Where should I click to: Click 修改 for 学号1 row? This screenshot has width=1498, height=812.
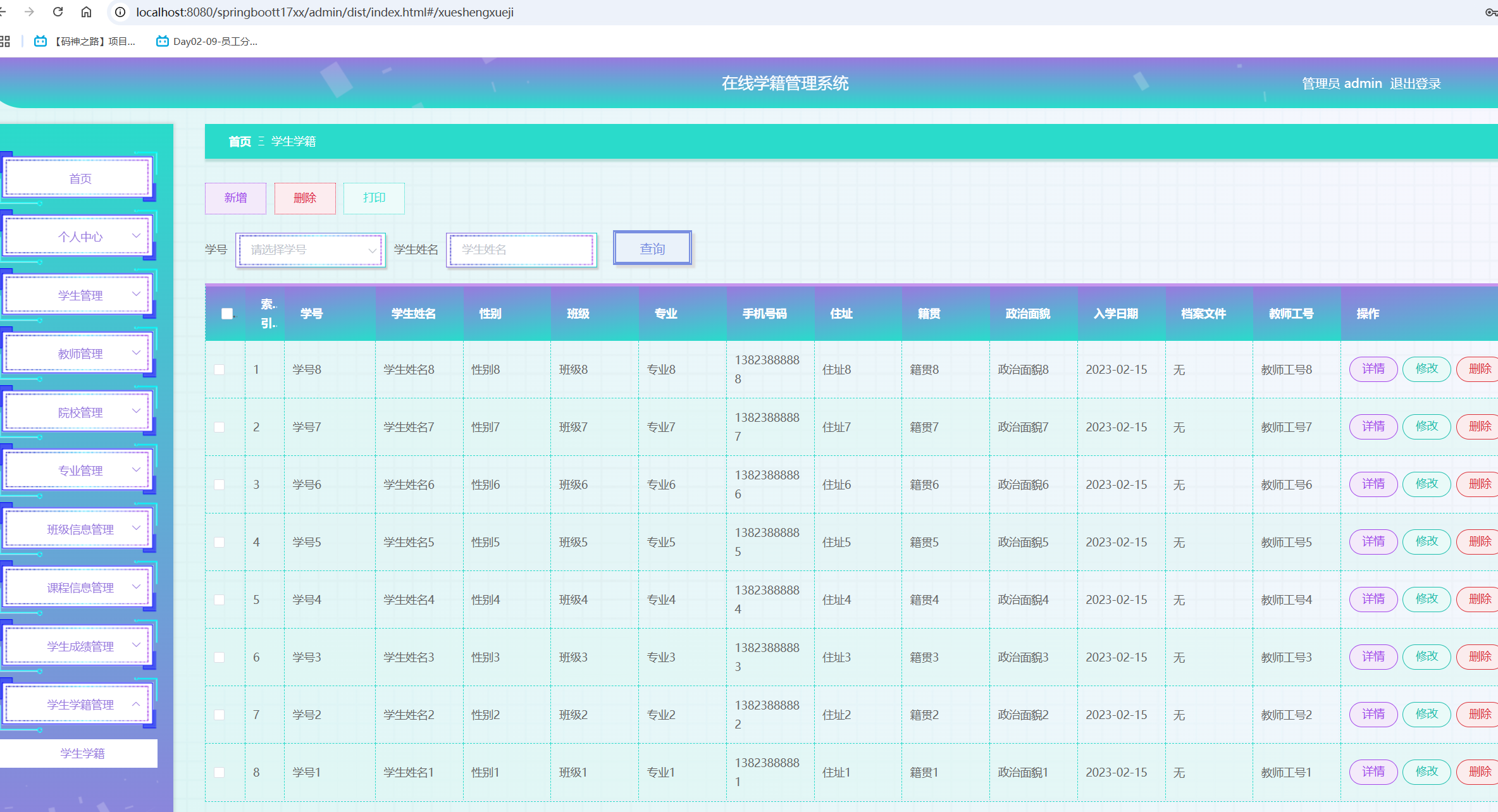(1427, 772)
